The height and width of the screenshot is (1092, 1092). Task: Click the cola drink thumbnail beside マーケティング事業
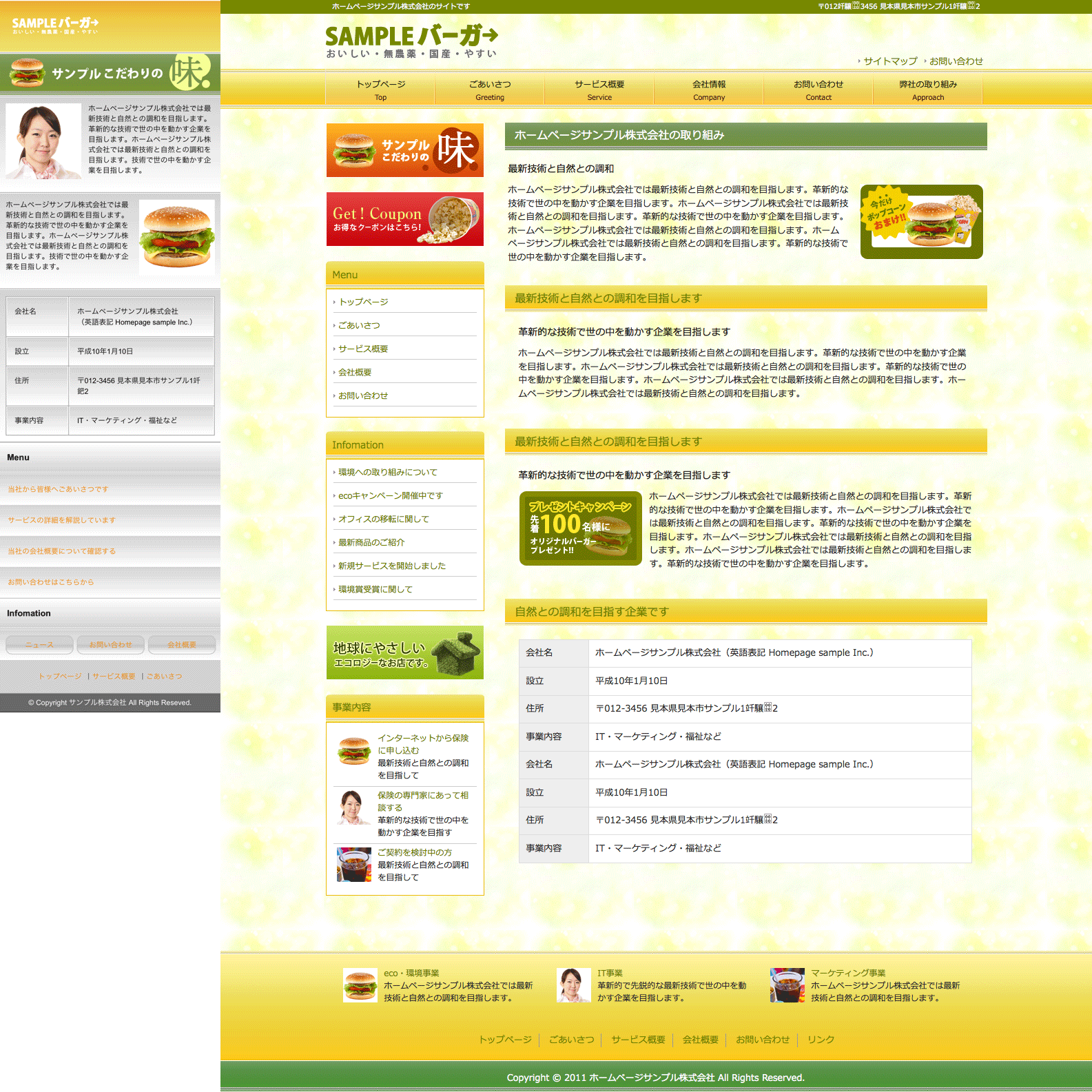pyautogui.click(x=787, y=985)
